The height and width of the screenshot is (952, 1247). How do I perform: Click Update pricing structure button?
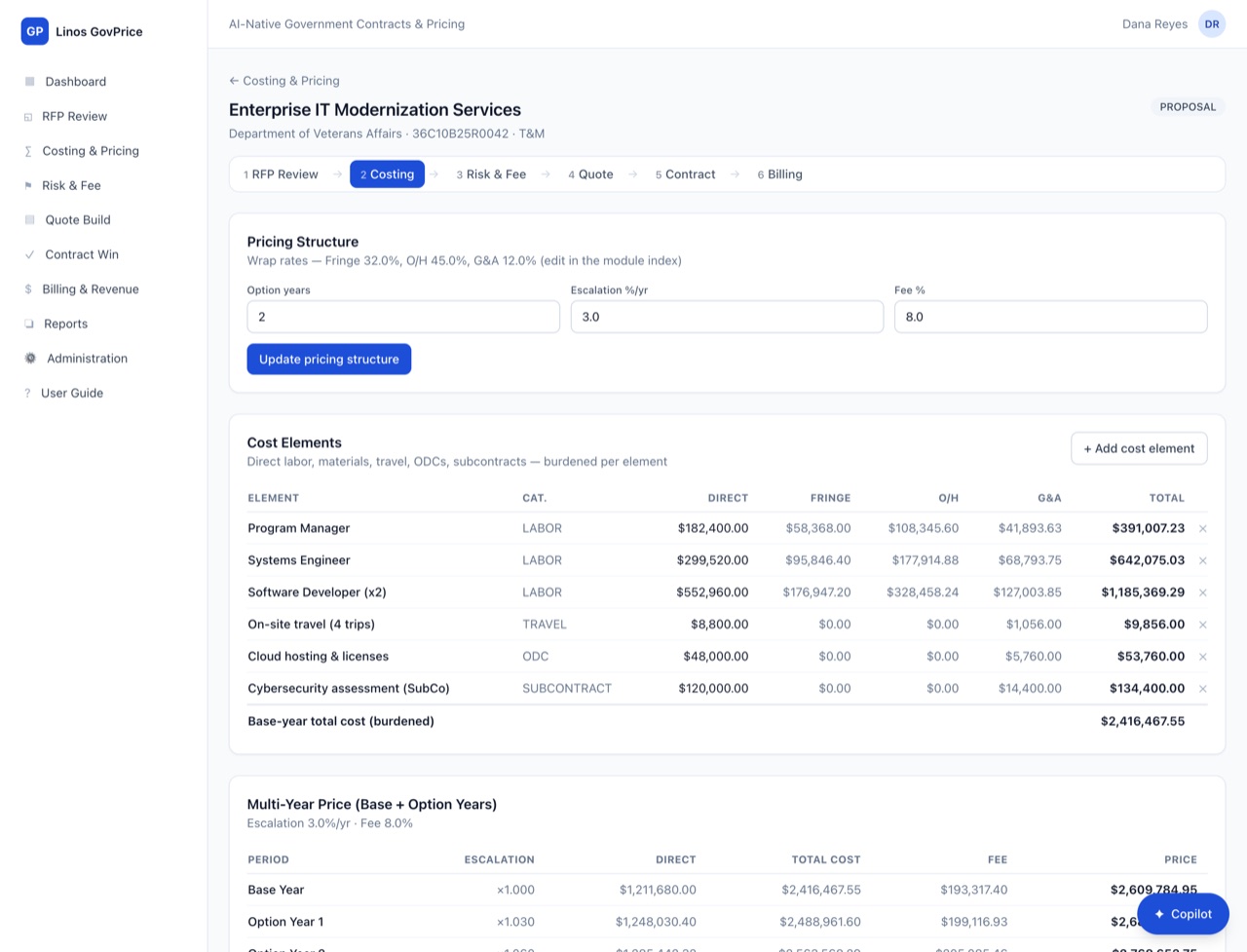pos(329,360)
